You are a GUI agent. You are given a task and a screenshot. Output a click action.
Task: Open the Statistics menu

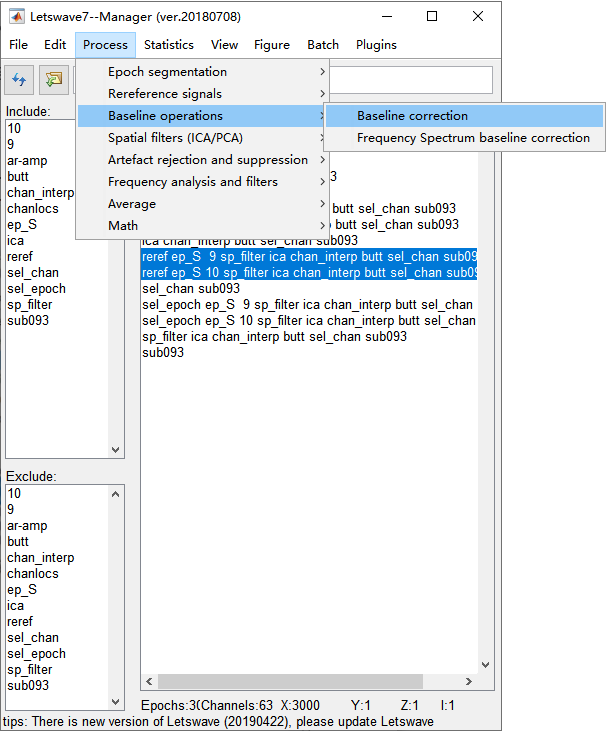(x=169, y=45)
